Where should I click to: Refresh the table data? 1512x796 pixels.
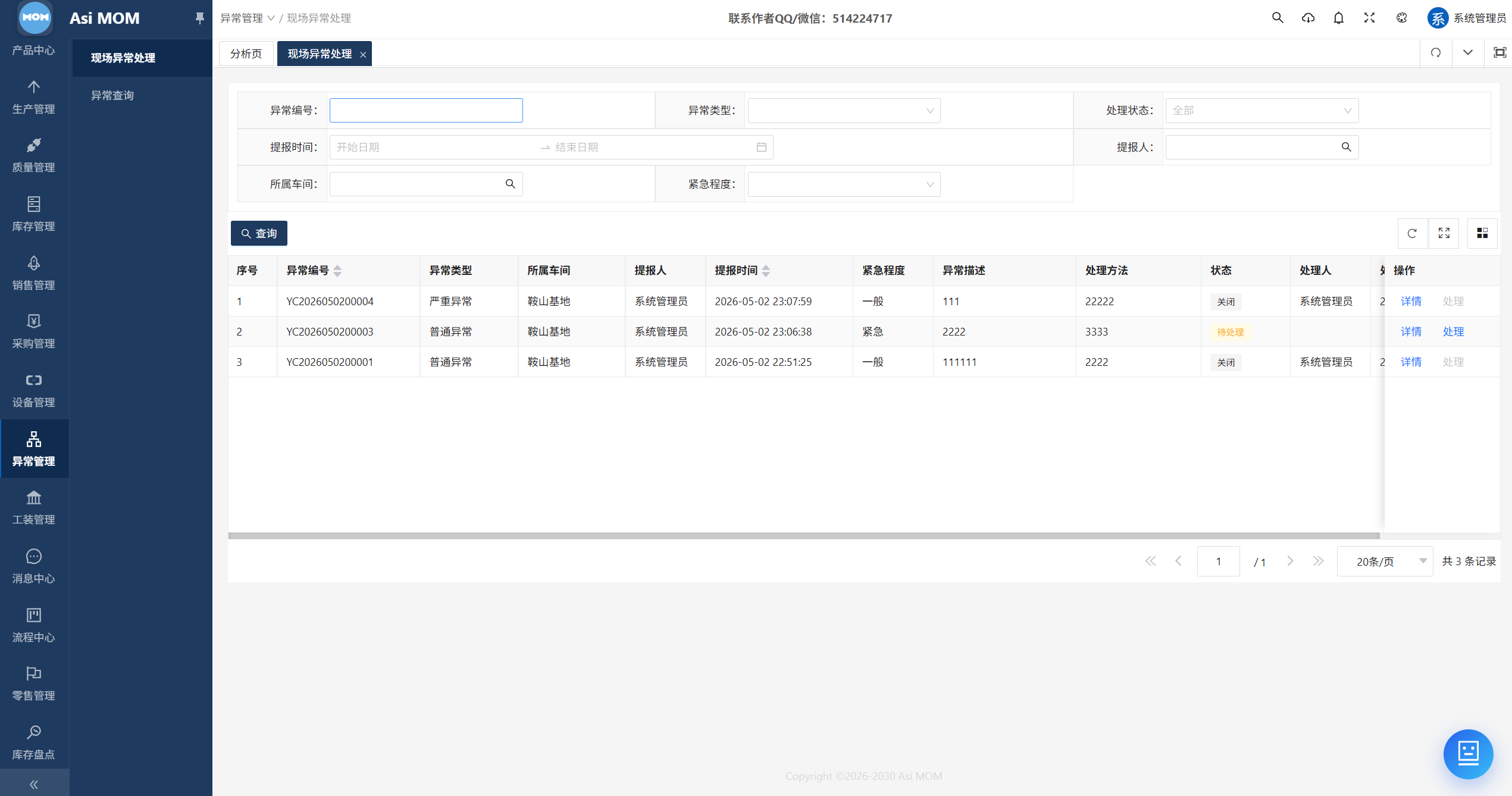click(x=1412, y=233)
